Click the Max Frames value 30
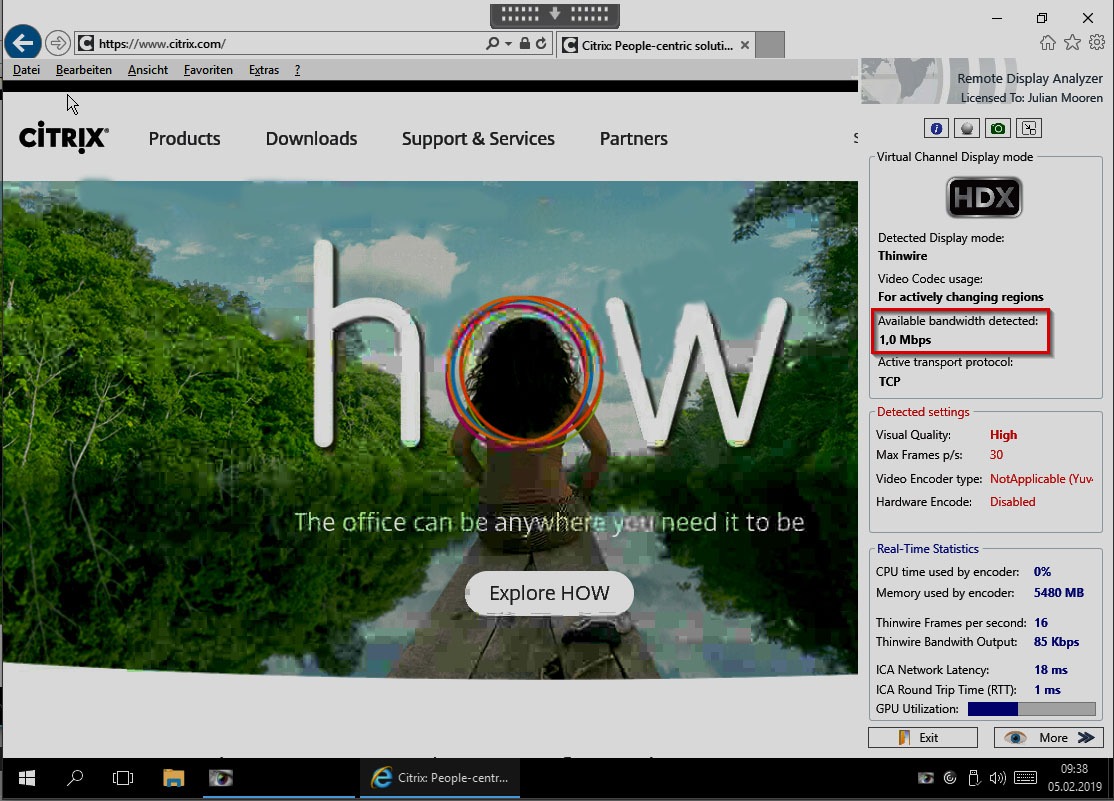The image size is (1114, 801). [996, 455]
